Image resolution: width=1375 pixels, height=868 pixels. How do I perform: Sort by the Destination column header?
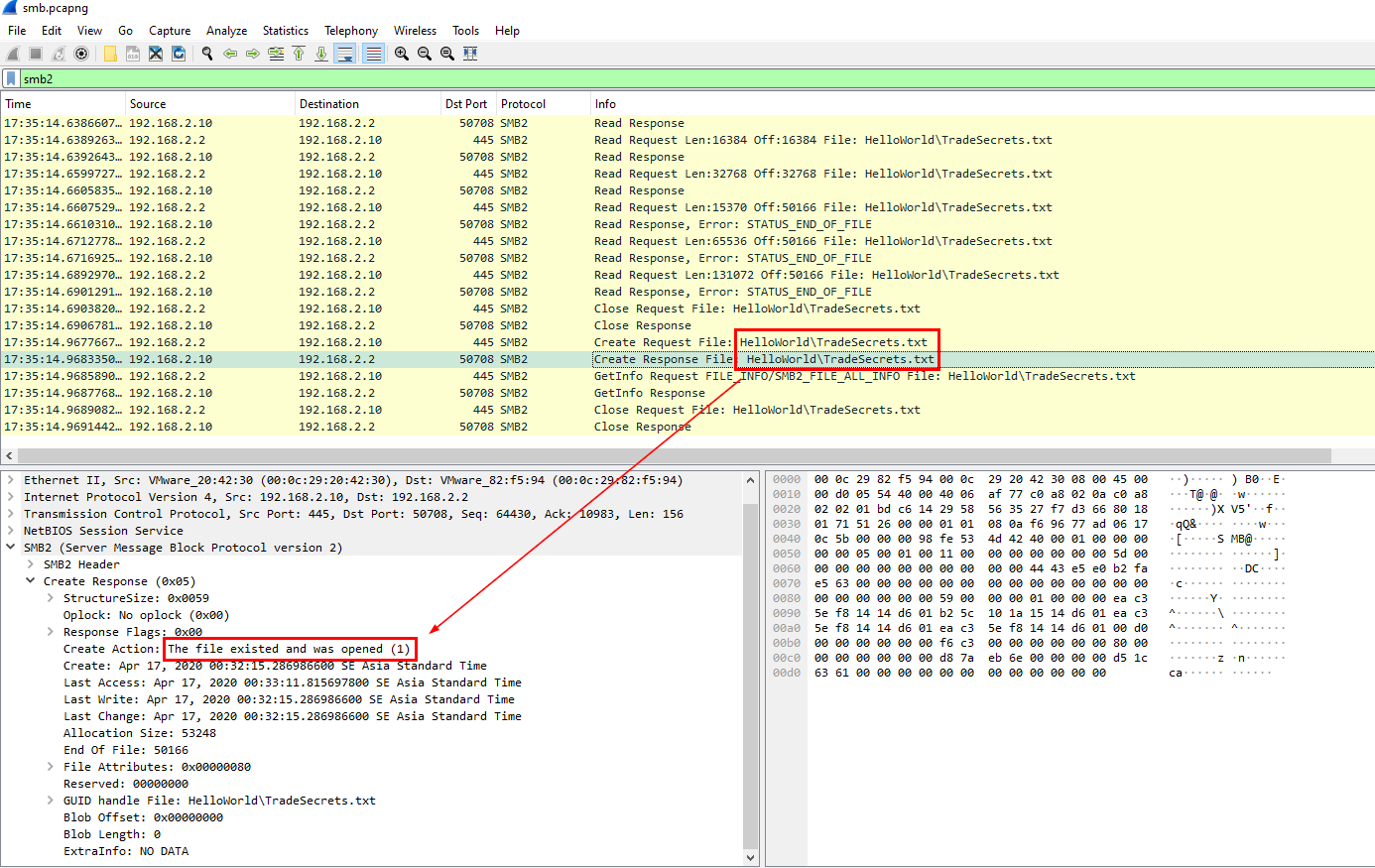click(x=329, y=104)
